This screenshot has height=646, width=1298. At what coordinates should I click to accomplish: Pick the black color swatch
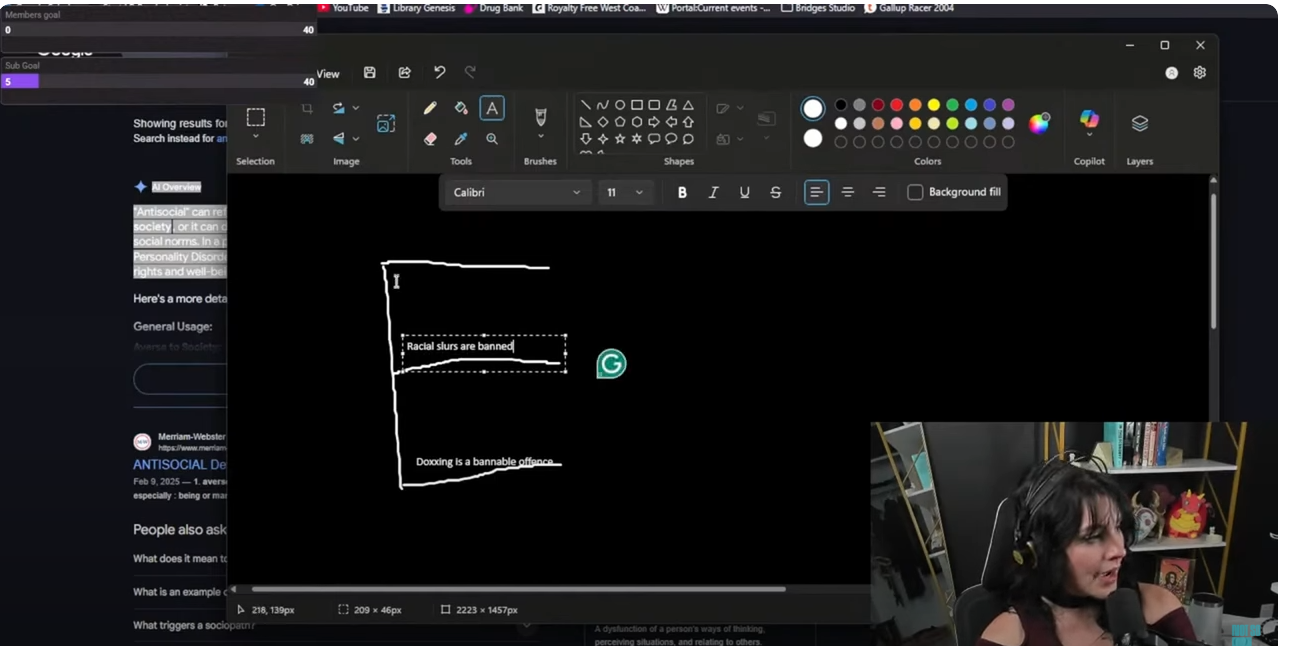(x=841, y=105)
